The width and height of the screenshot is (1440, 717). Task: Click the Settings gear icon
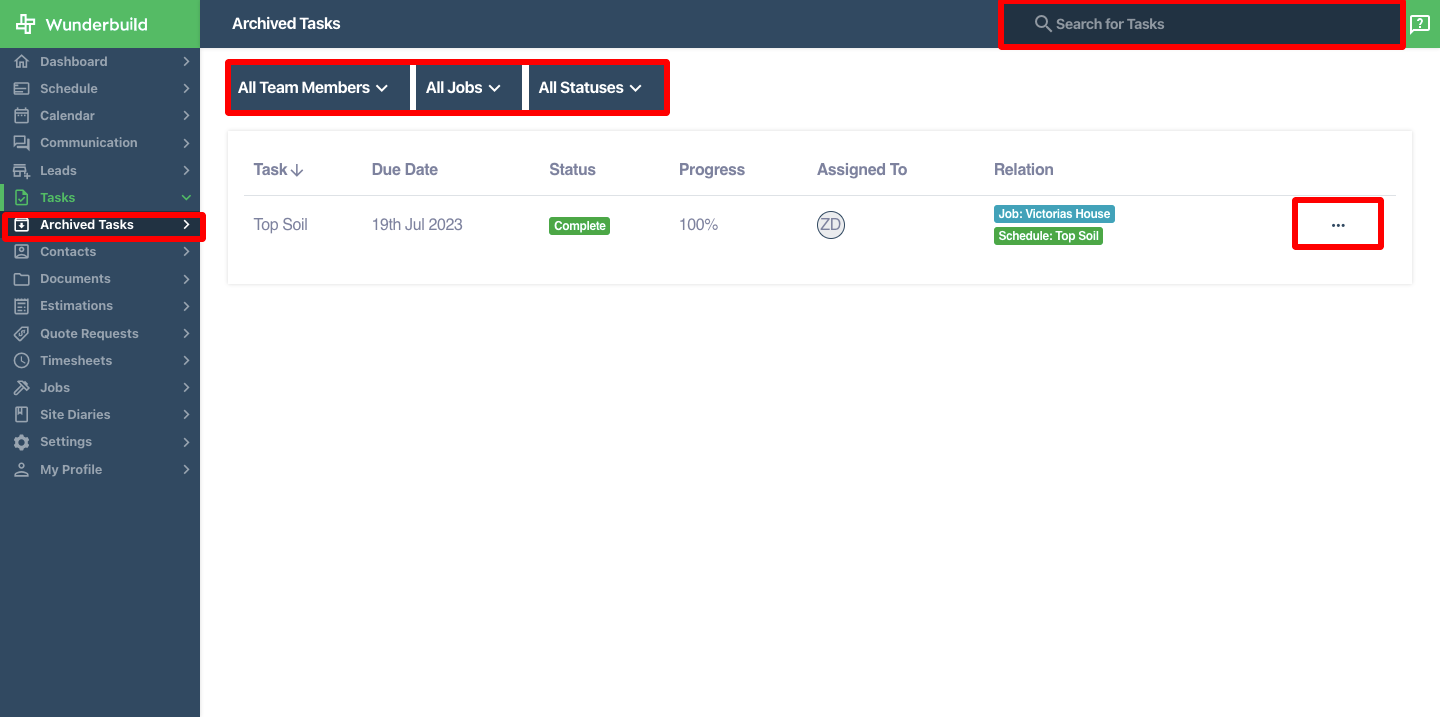[x=21, y=442]
